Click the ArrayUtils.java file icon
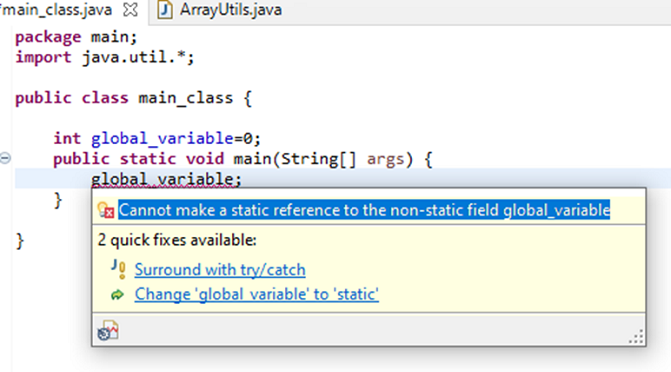671x372 pixels. pos(164,10)
